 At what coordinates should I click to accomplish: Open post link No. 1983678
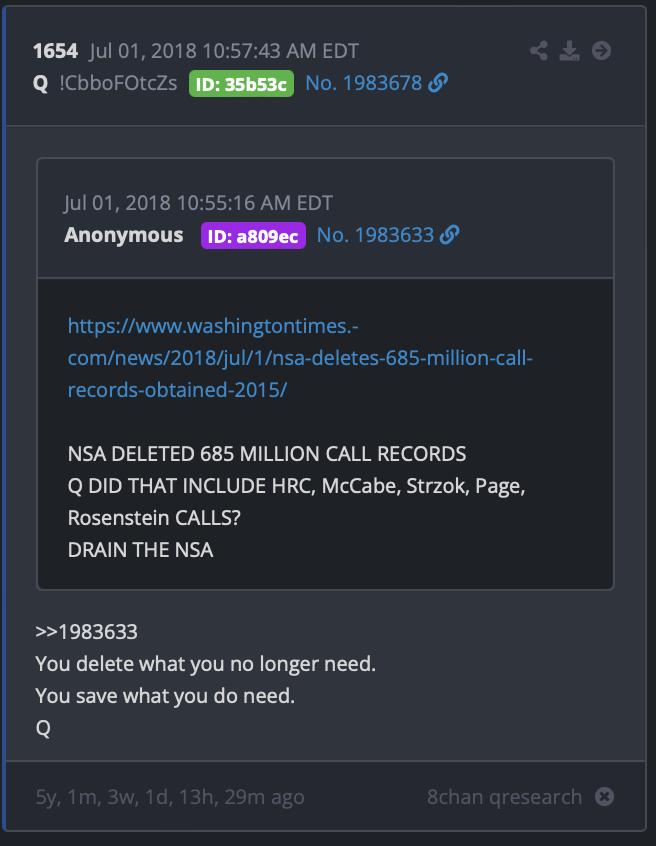364,83
